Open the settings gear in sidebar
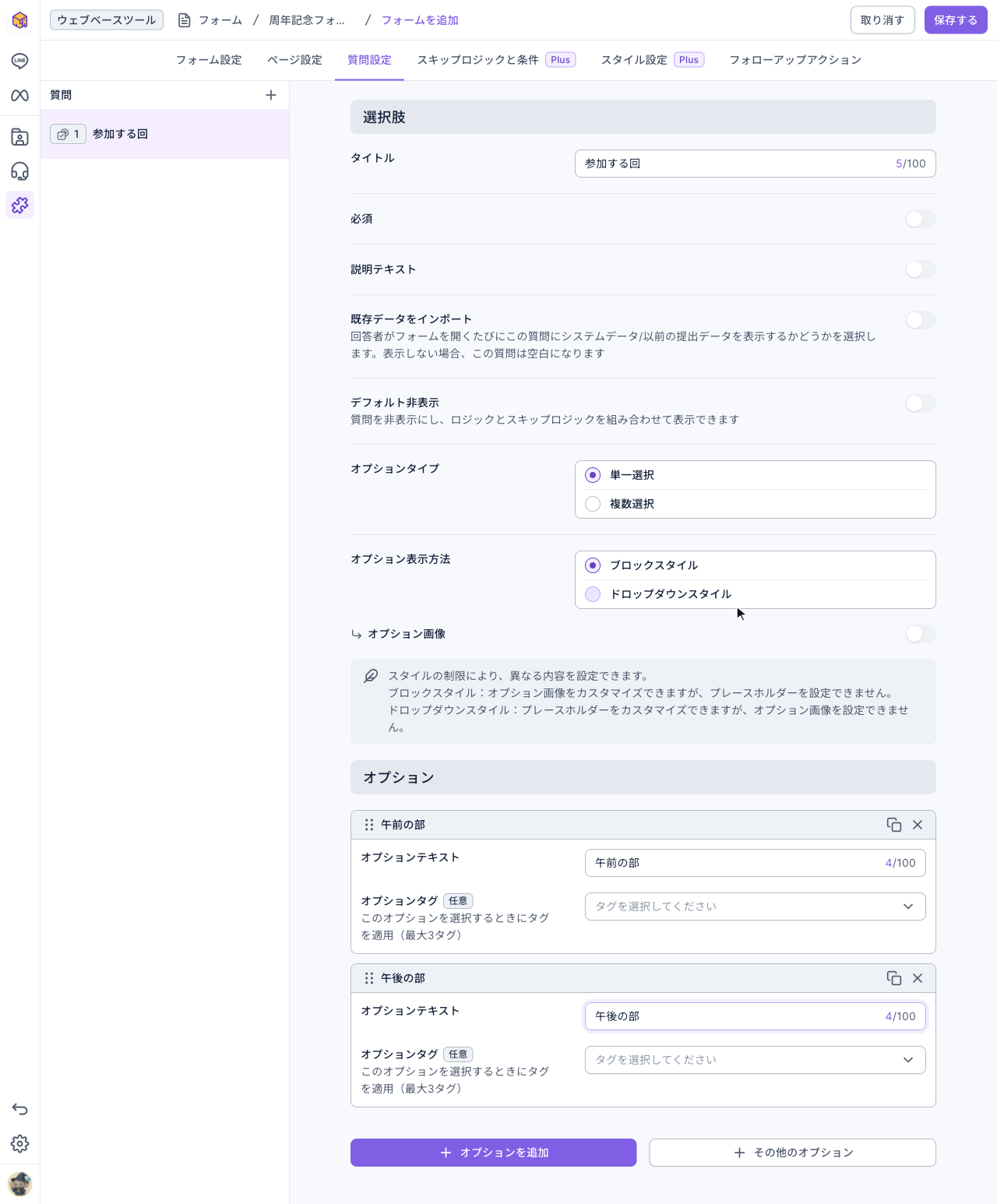997x1204 pixels. (x=19, y=1143)
